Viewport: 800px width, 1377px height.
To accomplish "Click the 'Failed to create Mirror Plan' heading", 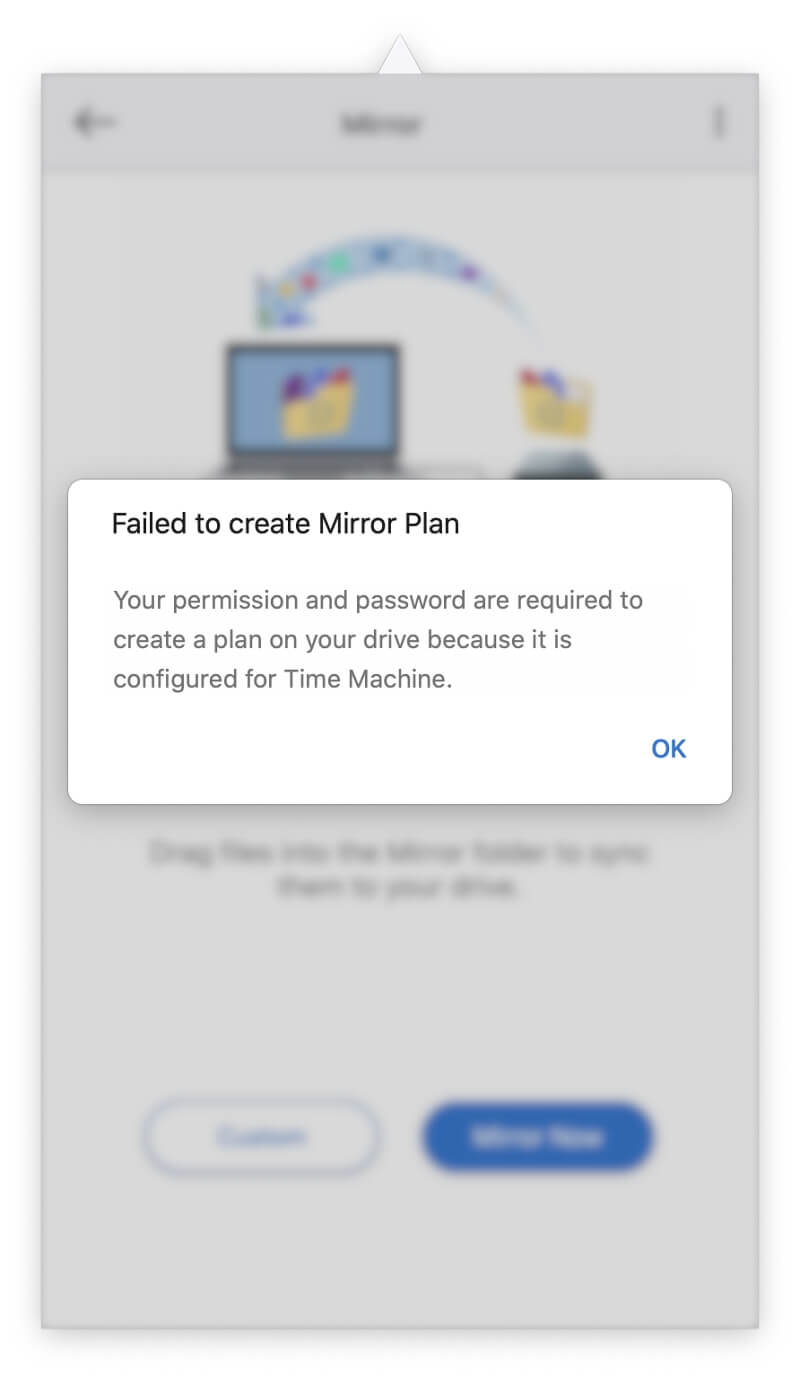I will (285, 524).
